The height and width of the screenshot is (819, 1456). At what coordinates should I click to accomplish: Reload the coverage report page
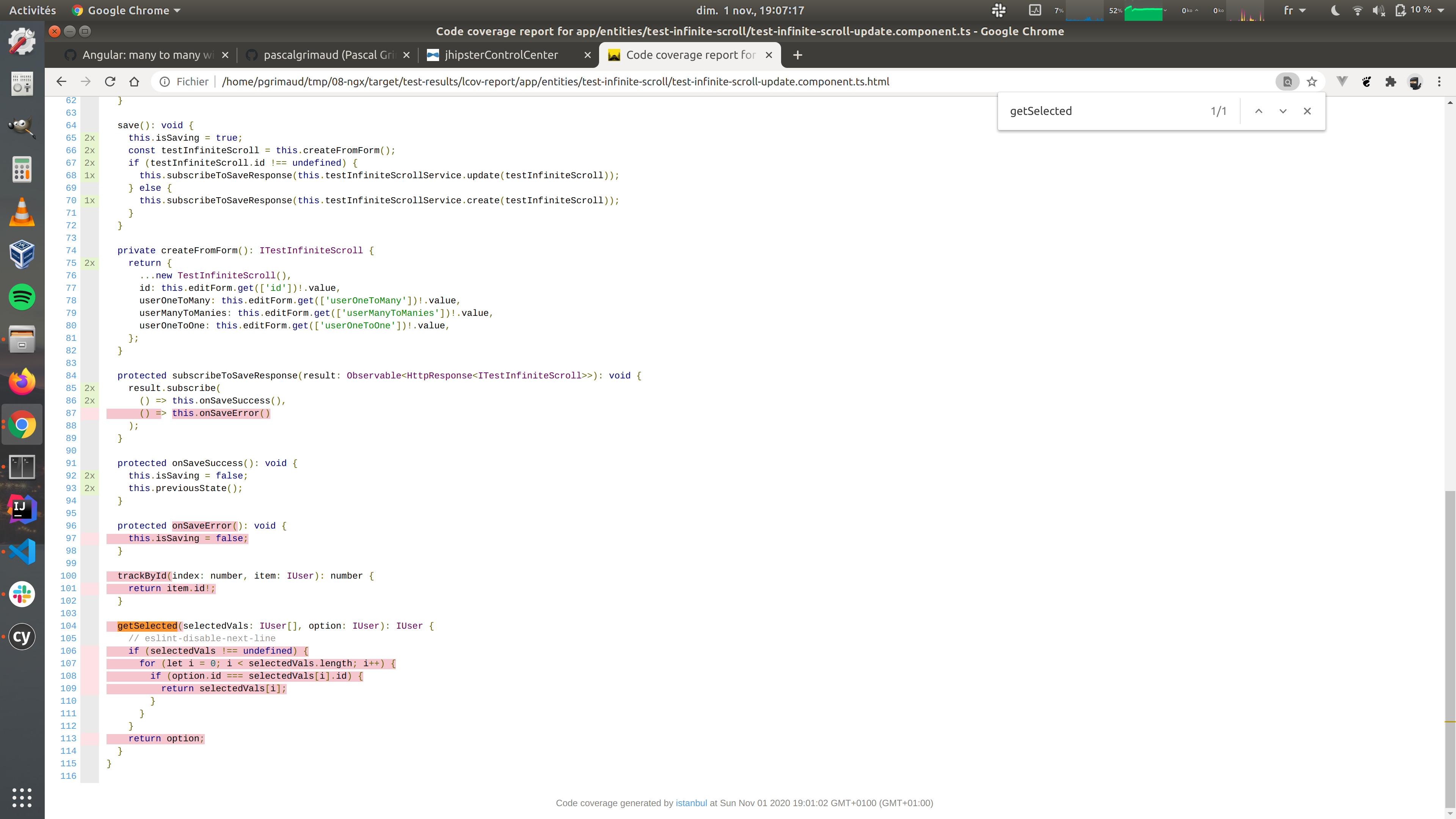110,82
